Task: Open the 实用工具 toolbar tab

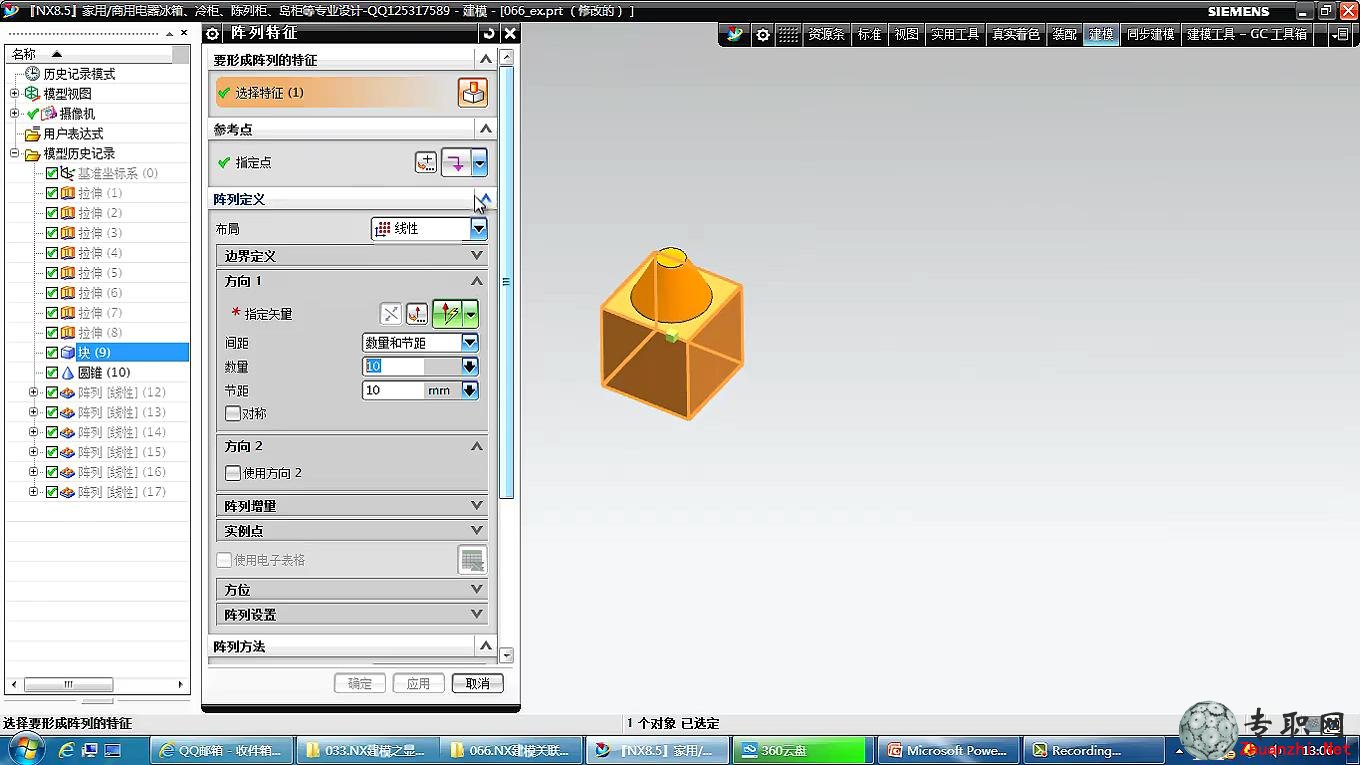Action: pyautogui.click(x=955, y=34)
